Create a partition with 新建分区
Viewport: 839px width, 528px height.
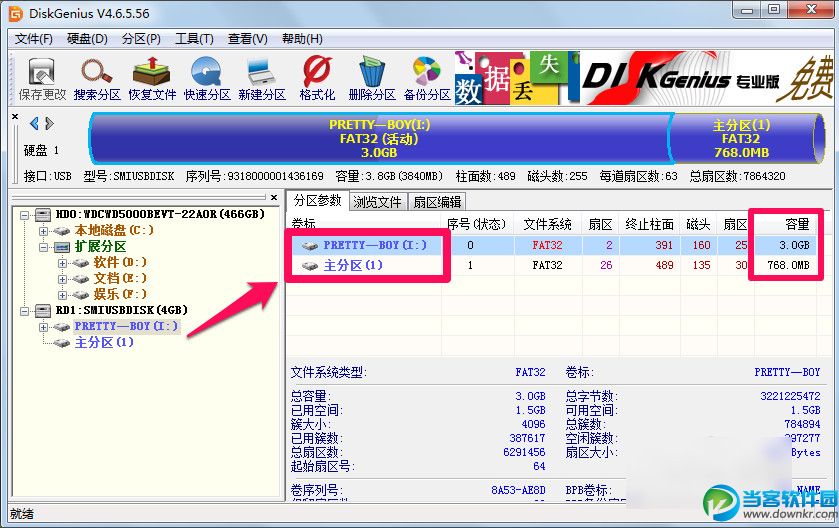click(262, 79)
